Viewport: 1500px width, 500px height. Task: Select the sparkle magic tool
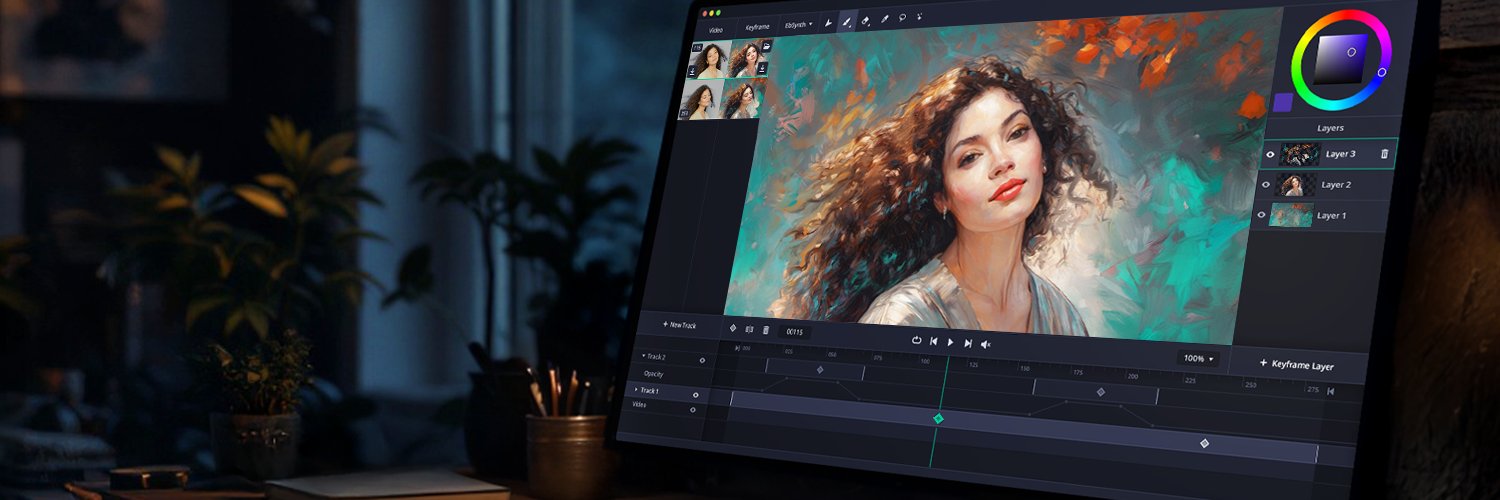[919, 16]
